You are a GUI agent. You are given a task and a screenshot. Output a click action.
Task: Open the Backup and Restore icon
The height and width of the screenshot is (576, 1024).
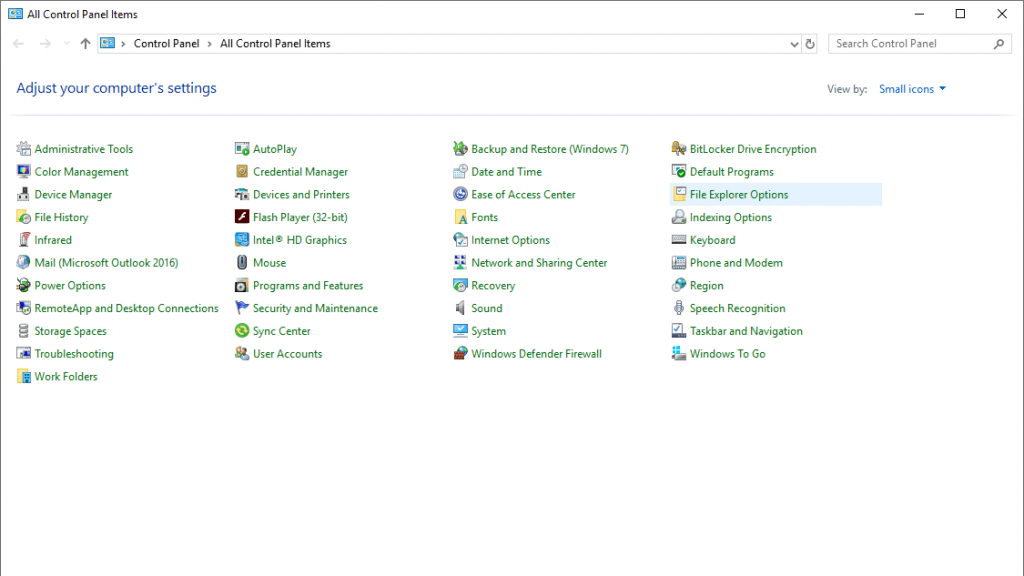click(460, 149)
